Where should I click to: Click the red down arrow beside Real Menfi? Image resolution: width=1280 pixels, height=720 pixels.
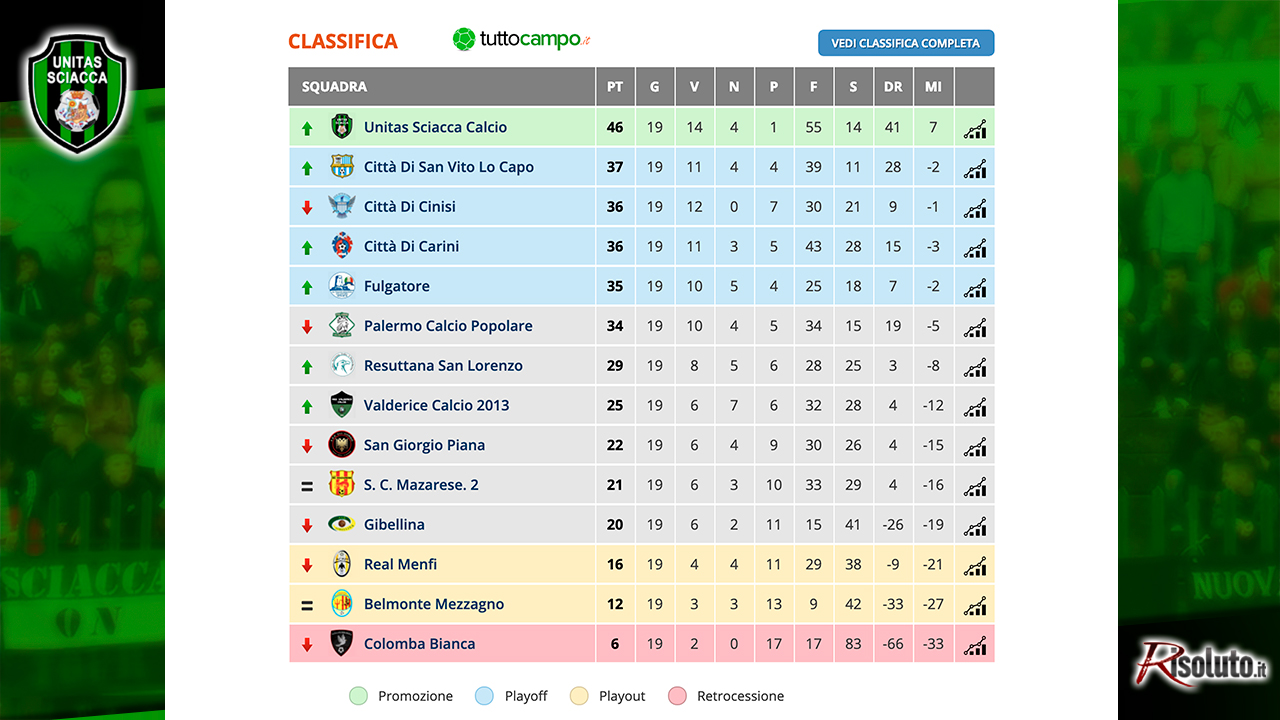307,566
